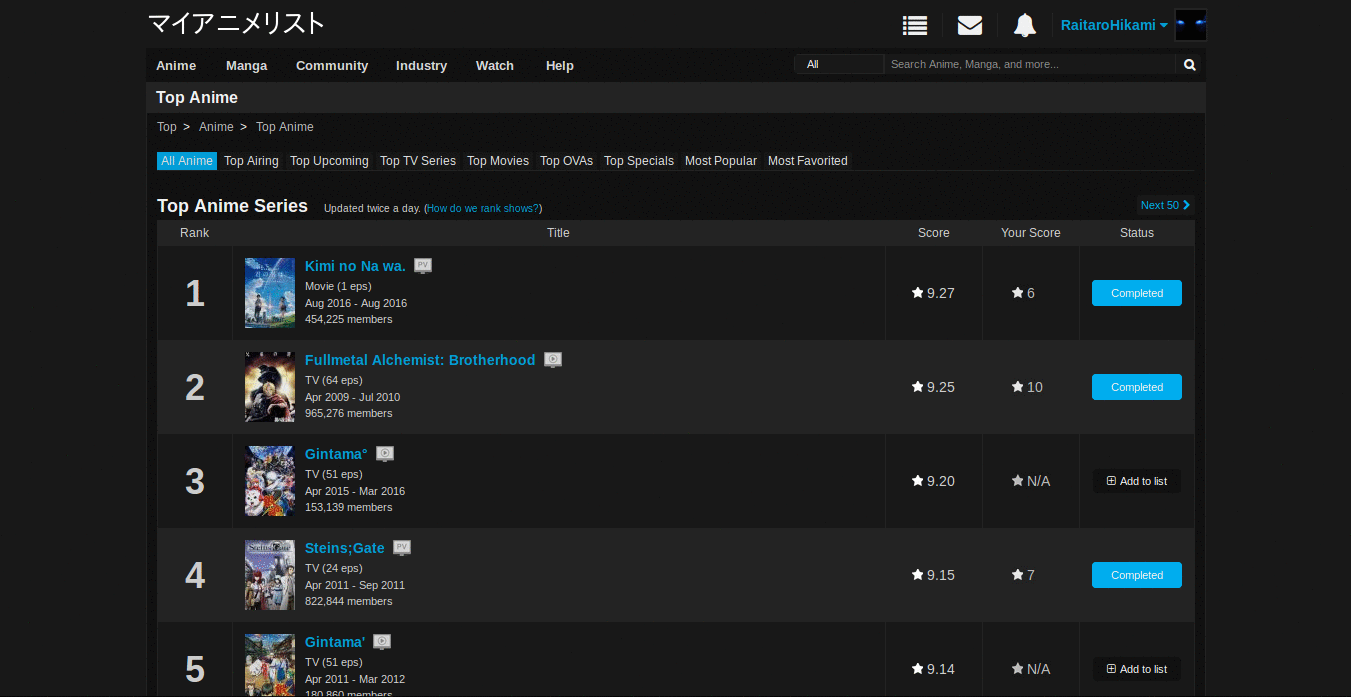Open Steins;Gate title link
1351x697 pixels.
[345, 548]
